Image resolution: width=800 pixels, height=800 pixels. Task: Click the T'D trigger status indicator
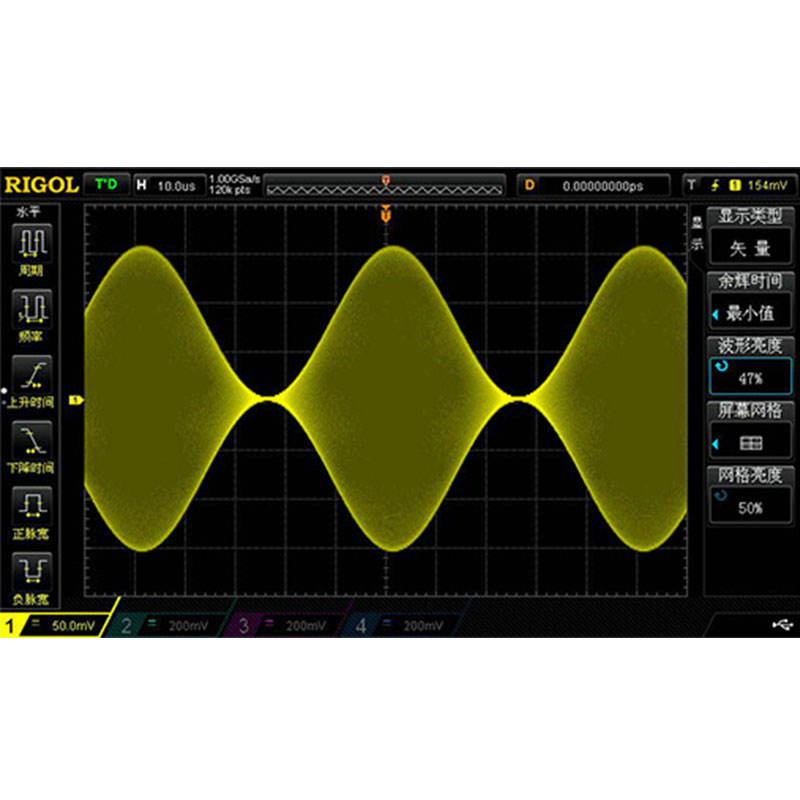tap(106, 184)
